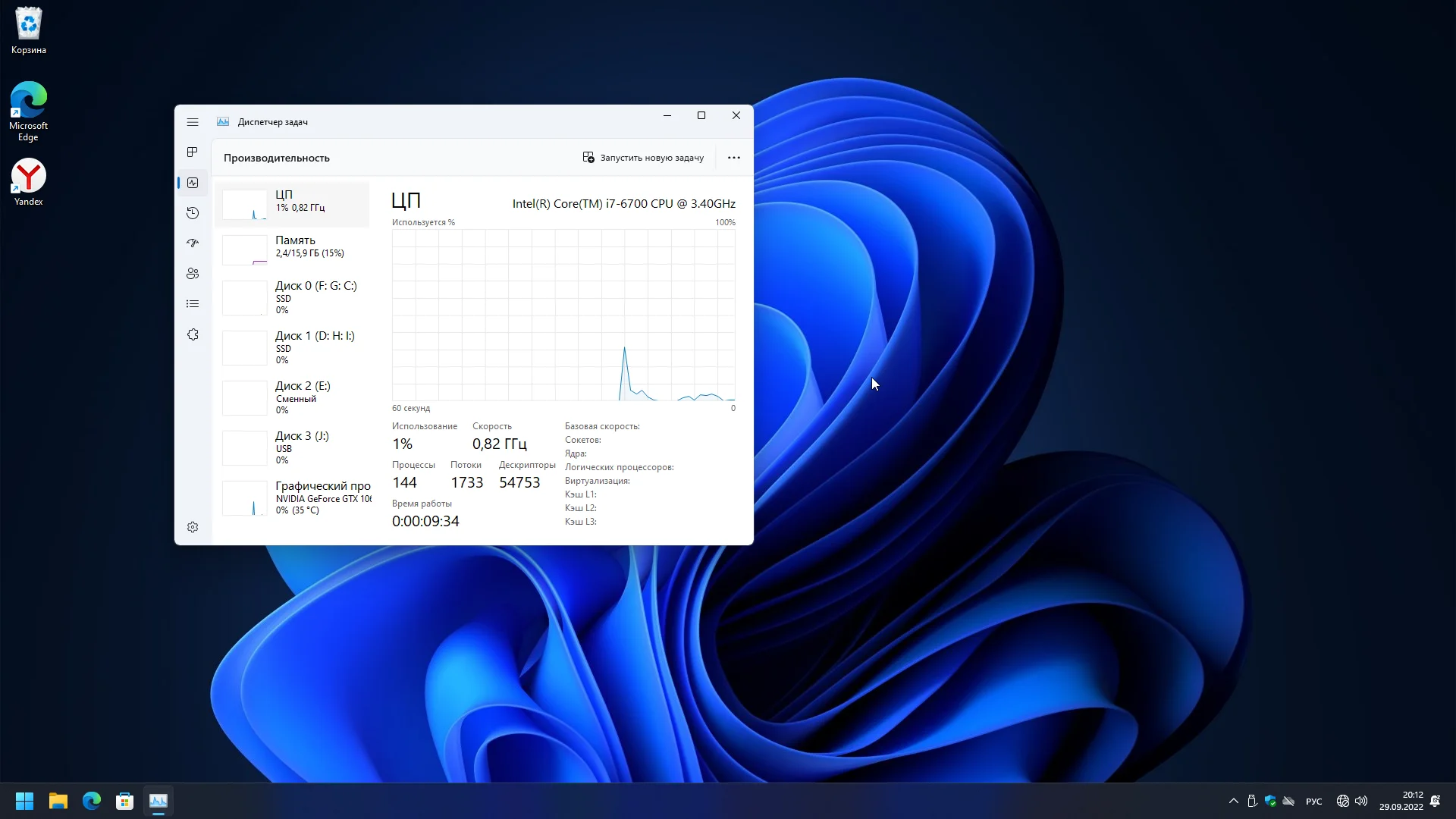Open the Windows Start menu
Viewport: 1456px width, 819px height.
point(24,801)
